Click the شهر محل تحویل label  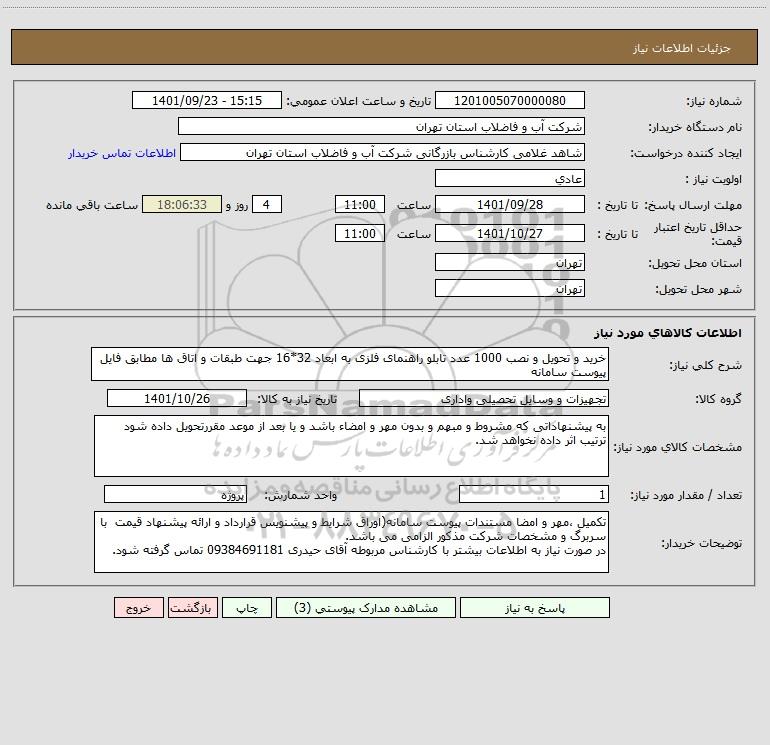tap(699, 289)
